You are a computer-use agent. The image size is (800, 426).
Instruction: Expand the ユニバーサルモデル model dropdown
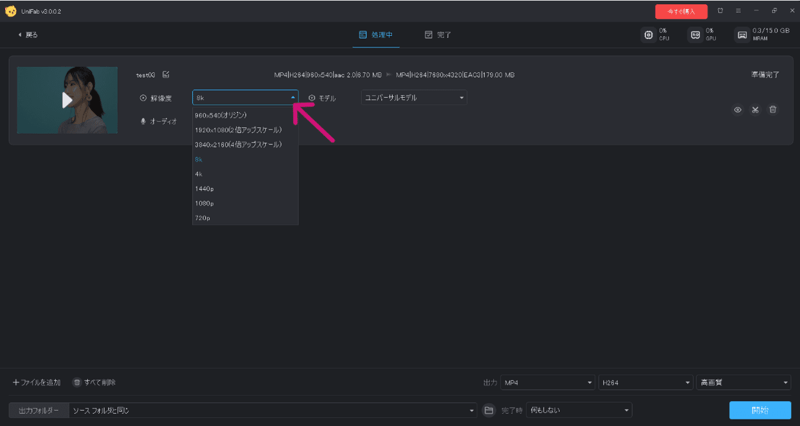(414, 98)
